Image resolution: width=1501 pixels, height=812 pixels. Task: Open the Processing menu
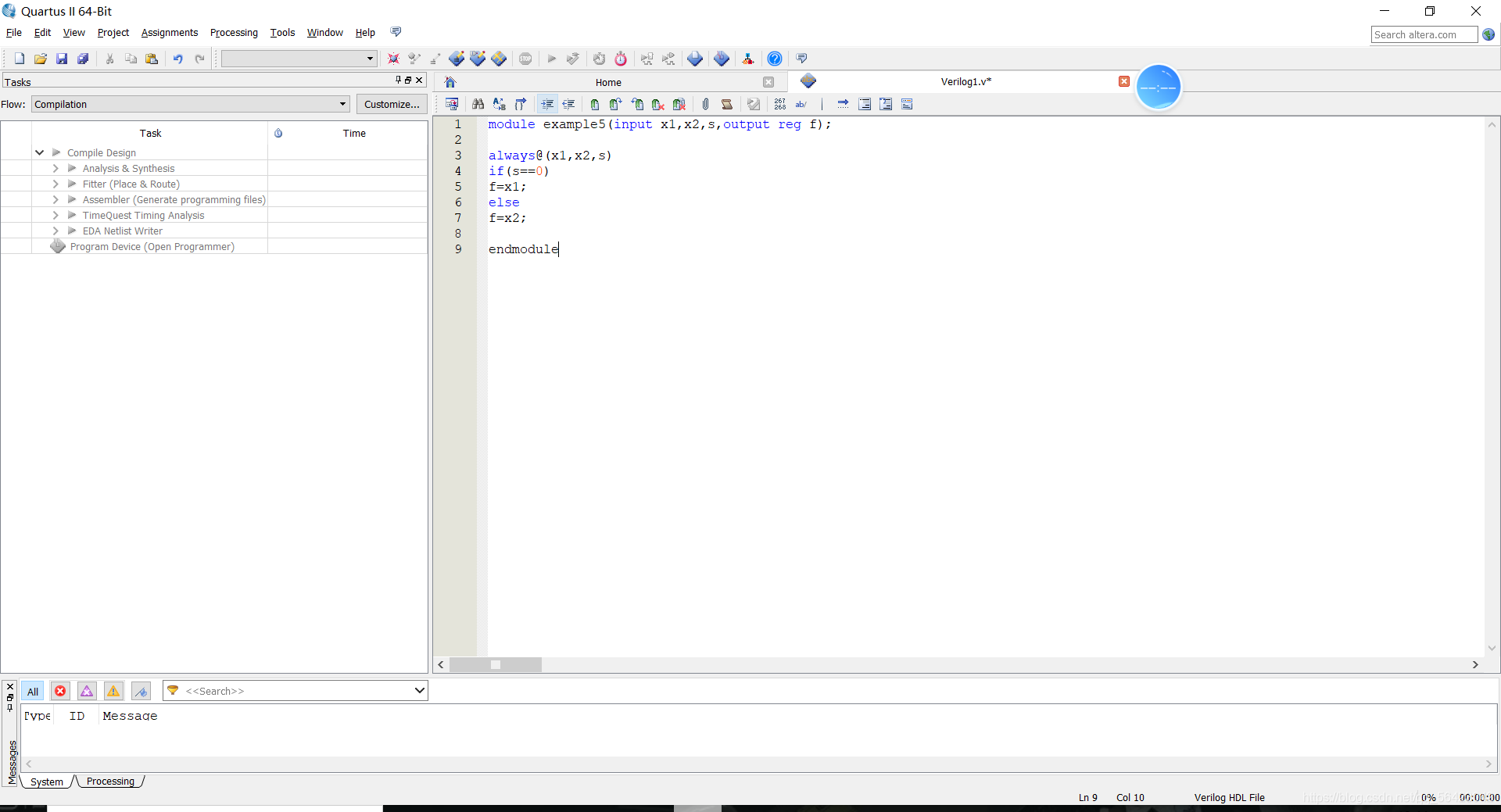pos(233,32)
